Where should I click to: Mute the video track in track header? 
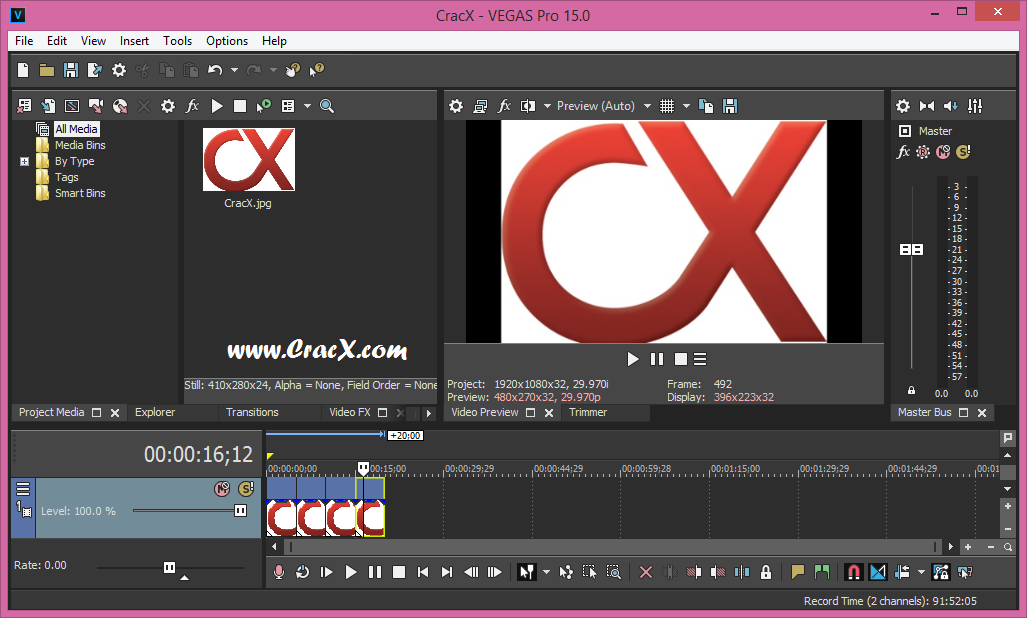tap(222, 488)
